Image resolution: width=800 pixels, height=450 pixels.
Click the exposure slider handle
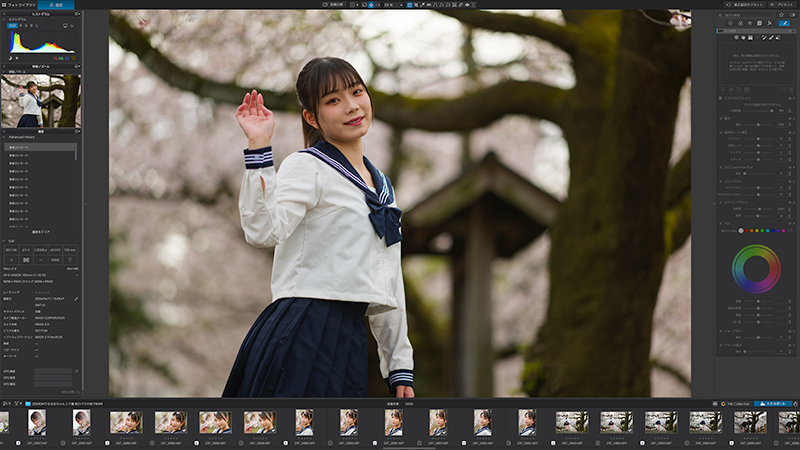pyautogui.click(x=758, y=124)
